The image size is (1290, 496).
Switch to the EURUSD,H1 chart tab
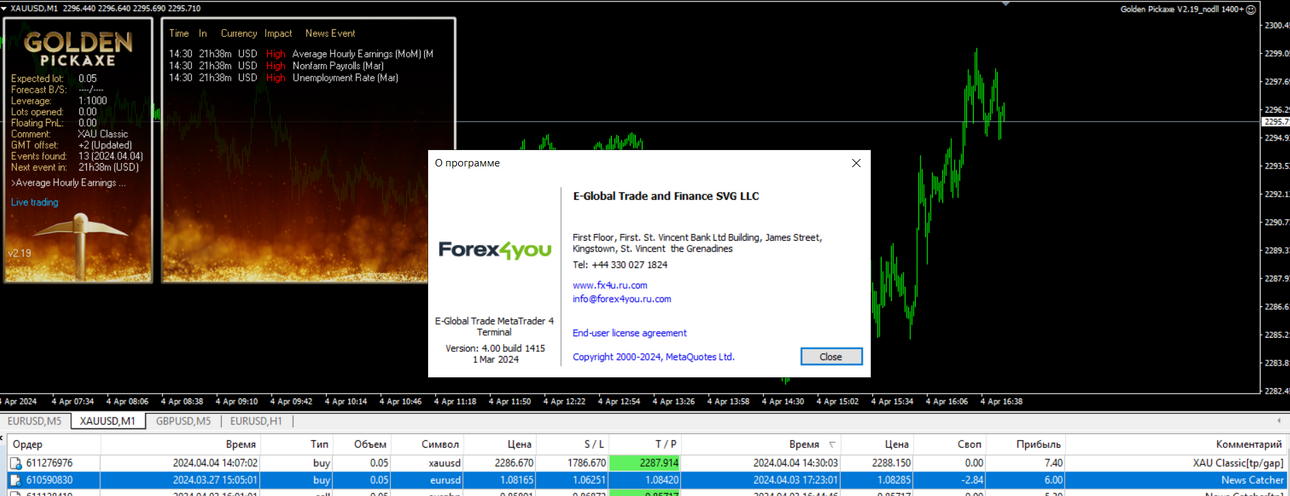(256, 421)
